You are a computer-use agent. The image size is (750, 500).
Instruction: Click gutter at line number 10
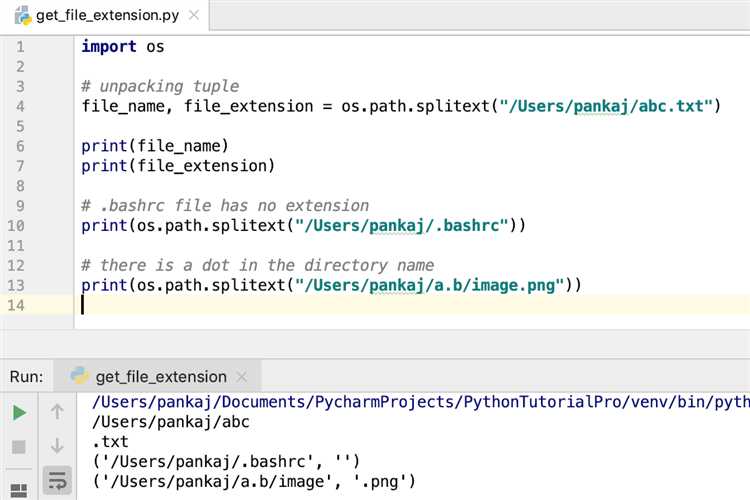[16, 225]
